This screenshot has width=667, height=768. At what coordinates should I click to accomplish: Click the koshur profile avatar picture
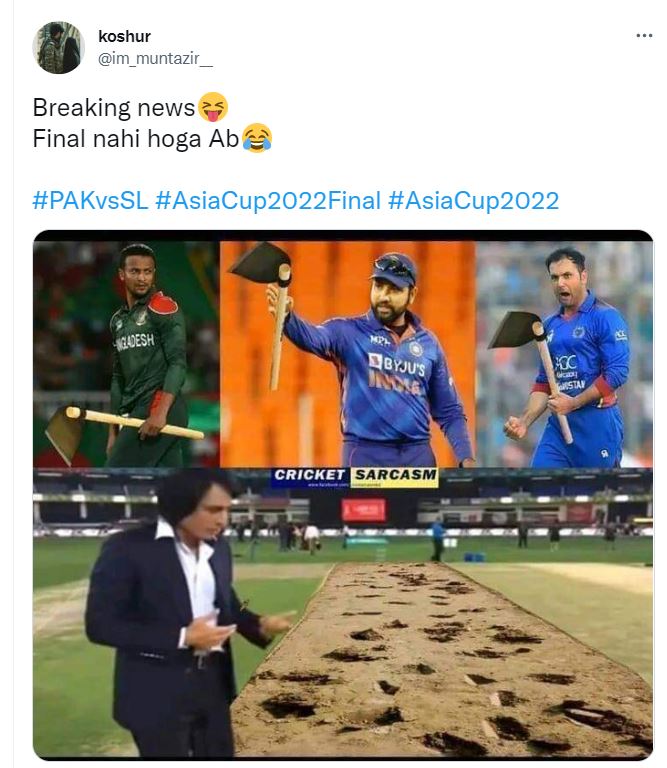pos(59,47)
